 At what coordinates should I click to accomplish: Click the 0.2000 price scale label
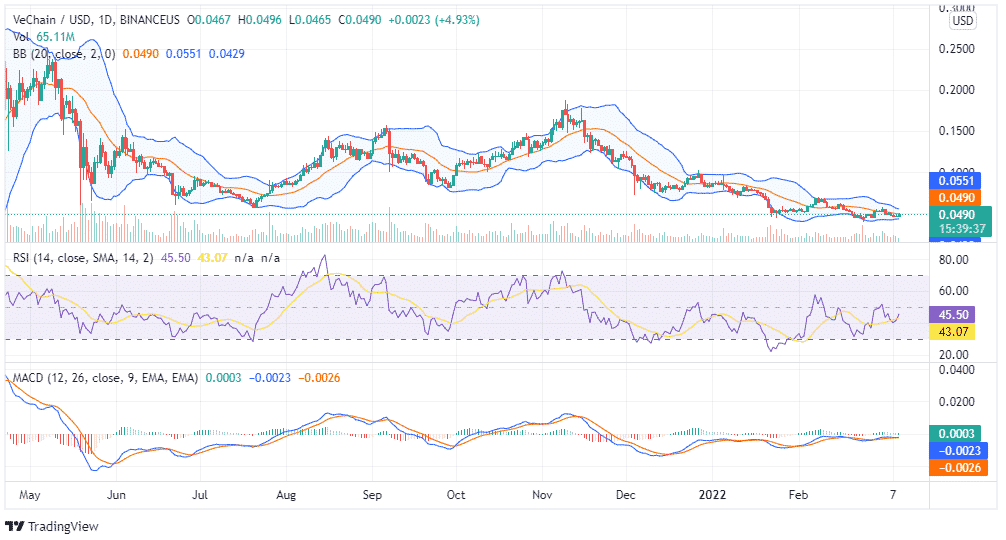click(x=957, y=90)
